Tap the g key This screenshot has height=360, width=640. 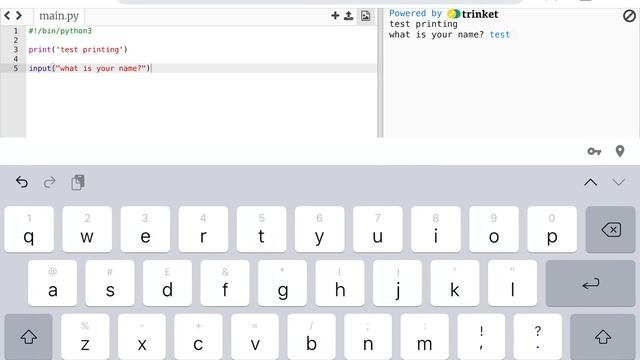pyautogui.click(x=282, y=283)
